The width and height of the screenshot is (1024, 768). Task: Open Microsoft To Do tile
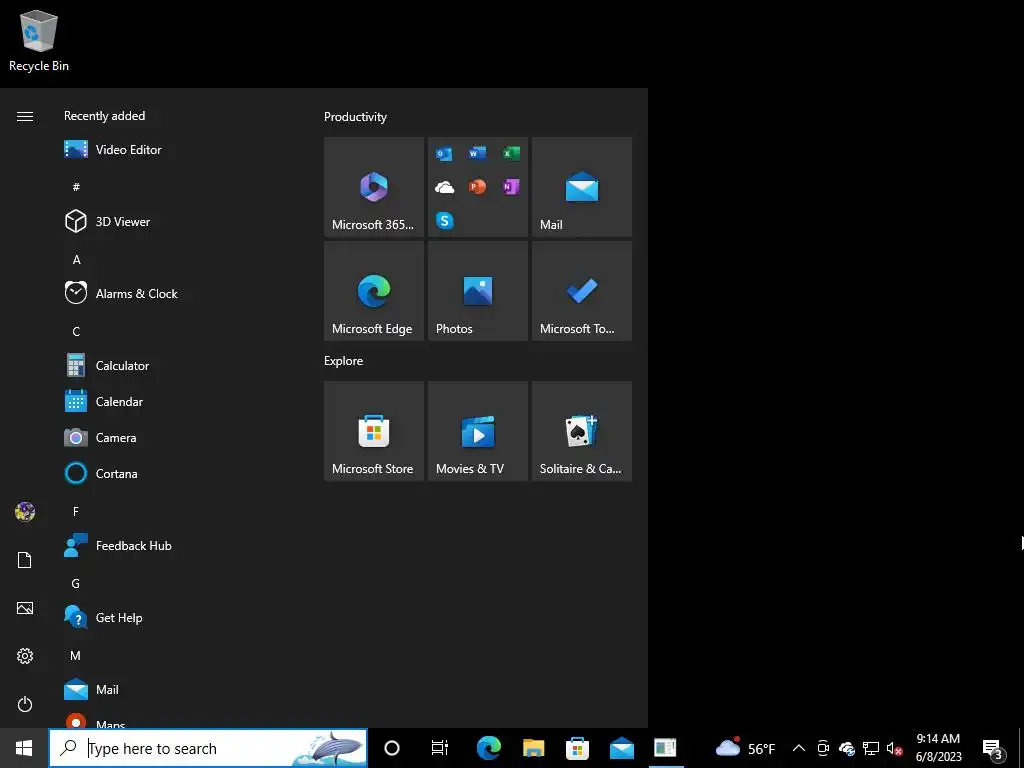581,291
